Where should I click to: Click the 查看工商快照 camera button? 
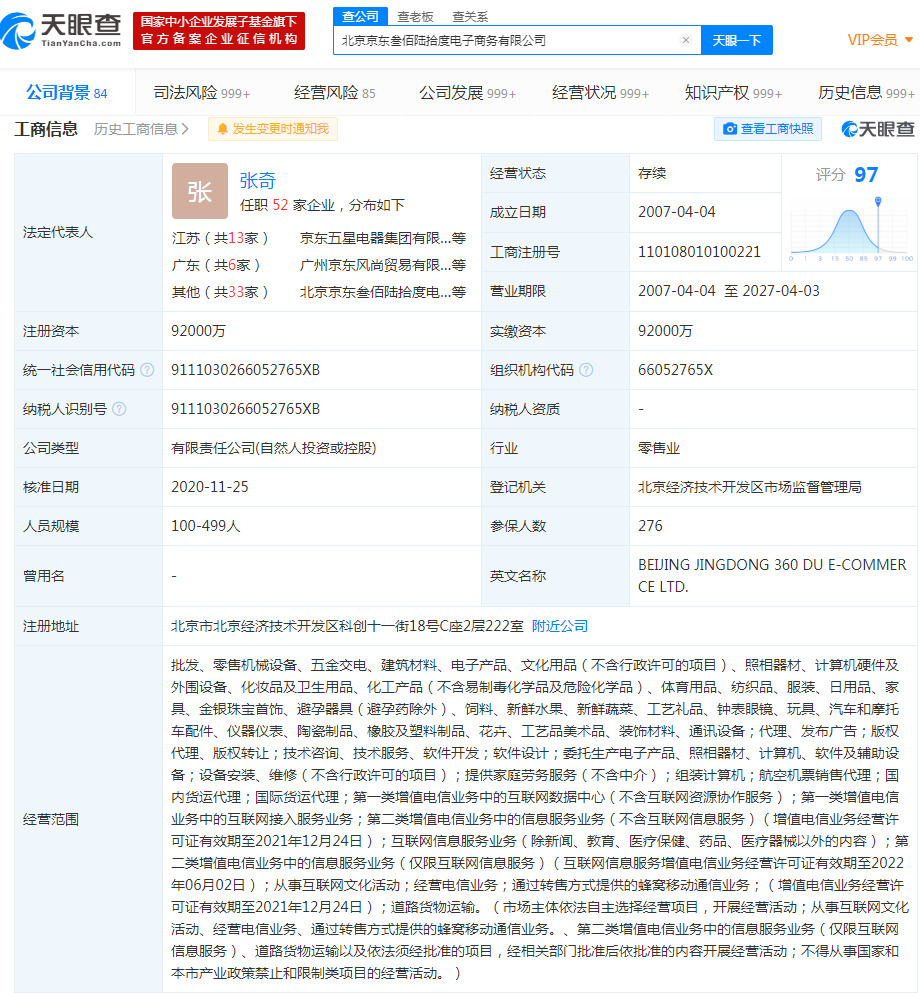coord(768,129)
